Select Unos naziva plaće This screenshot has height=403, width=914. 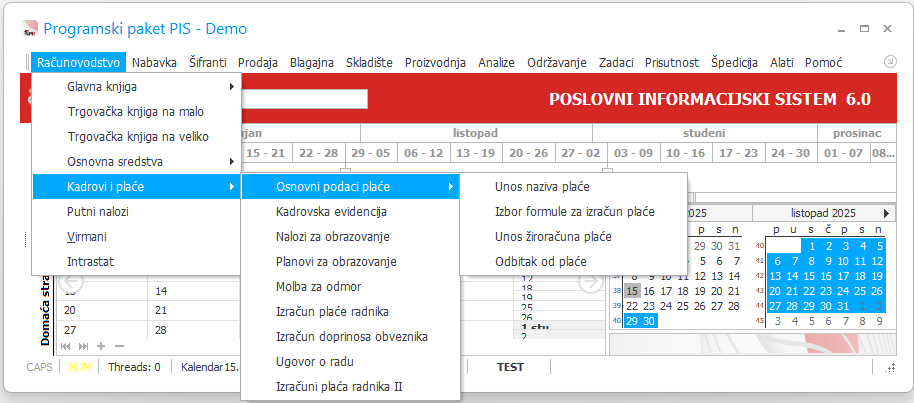point(574,187)
